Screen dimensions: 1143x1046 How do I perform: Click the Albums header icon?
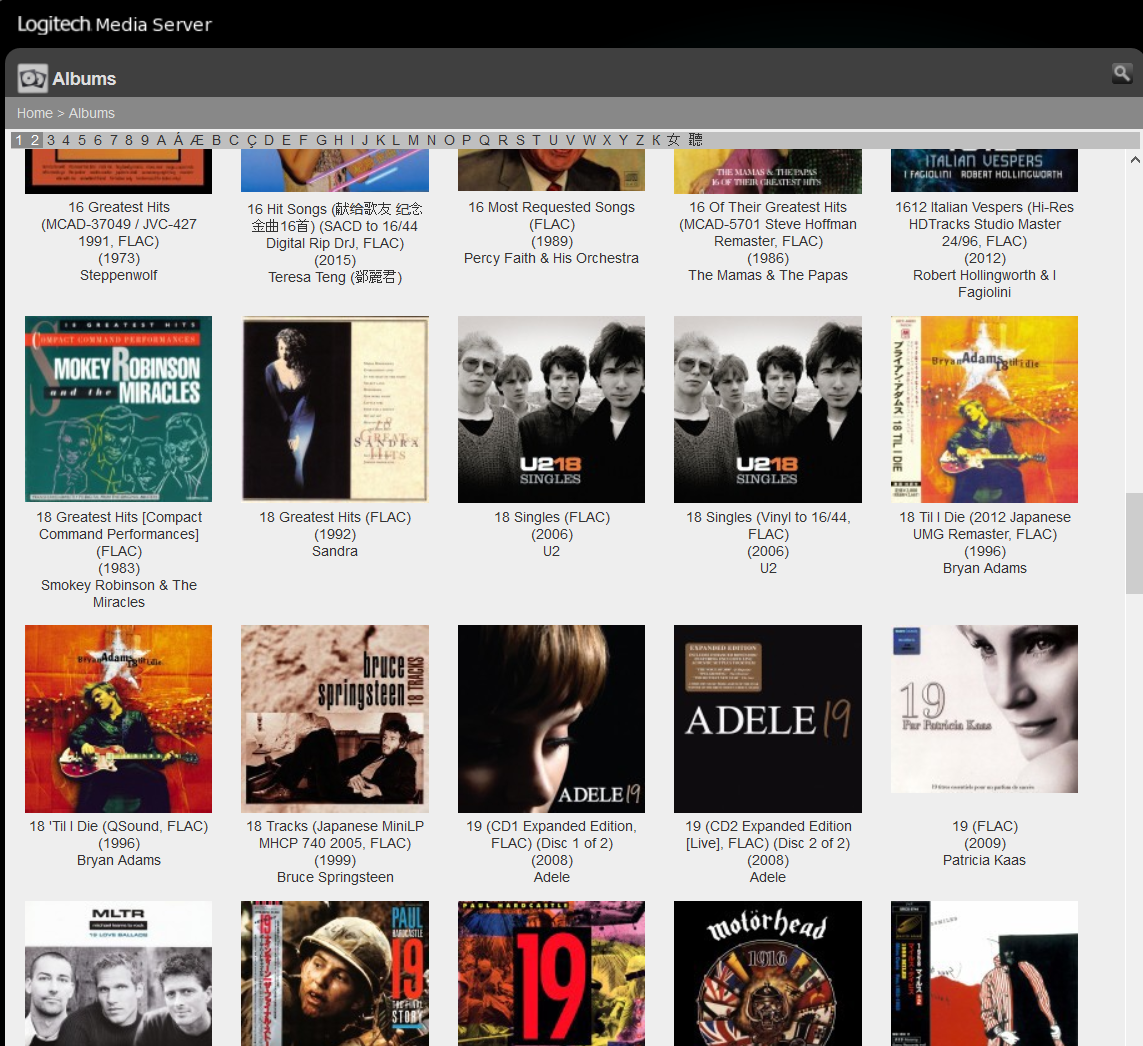click(32, 77)
